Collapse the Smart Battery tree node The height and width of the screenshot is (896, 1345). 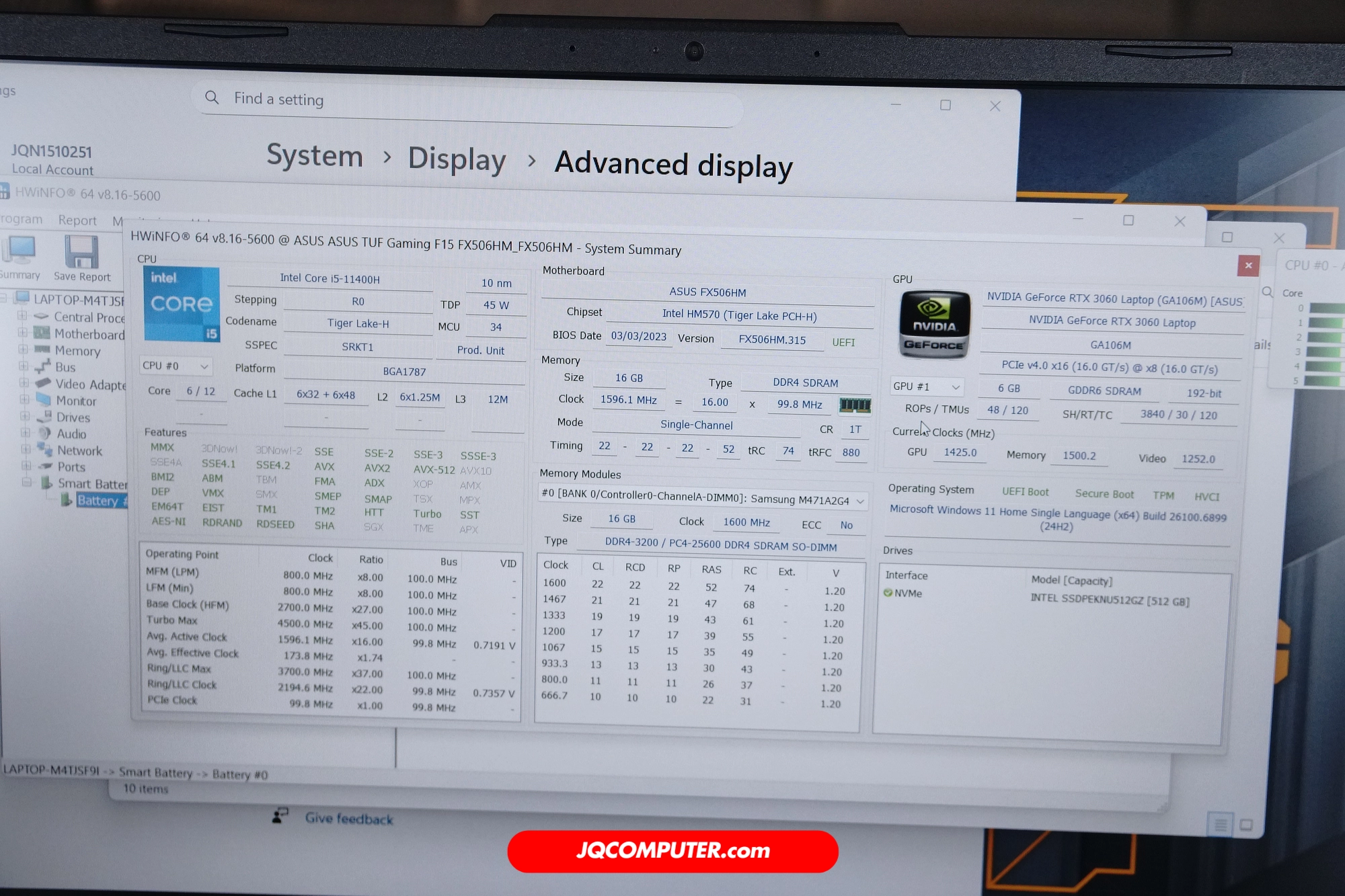pos(26,482)
